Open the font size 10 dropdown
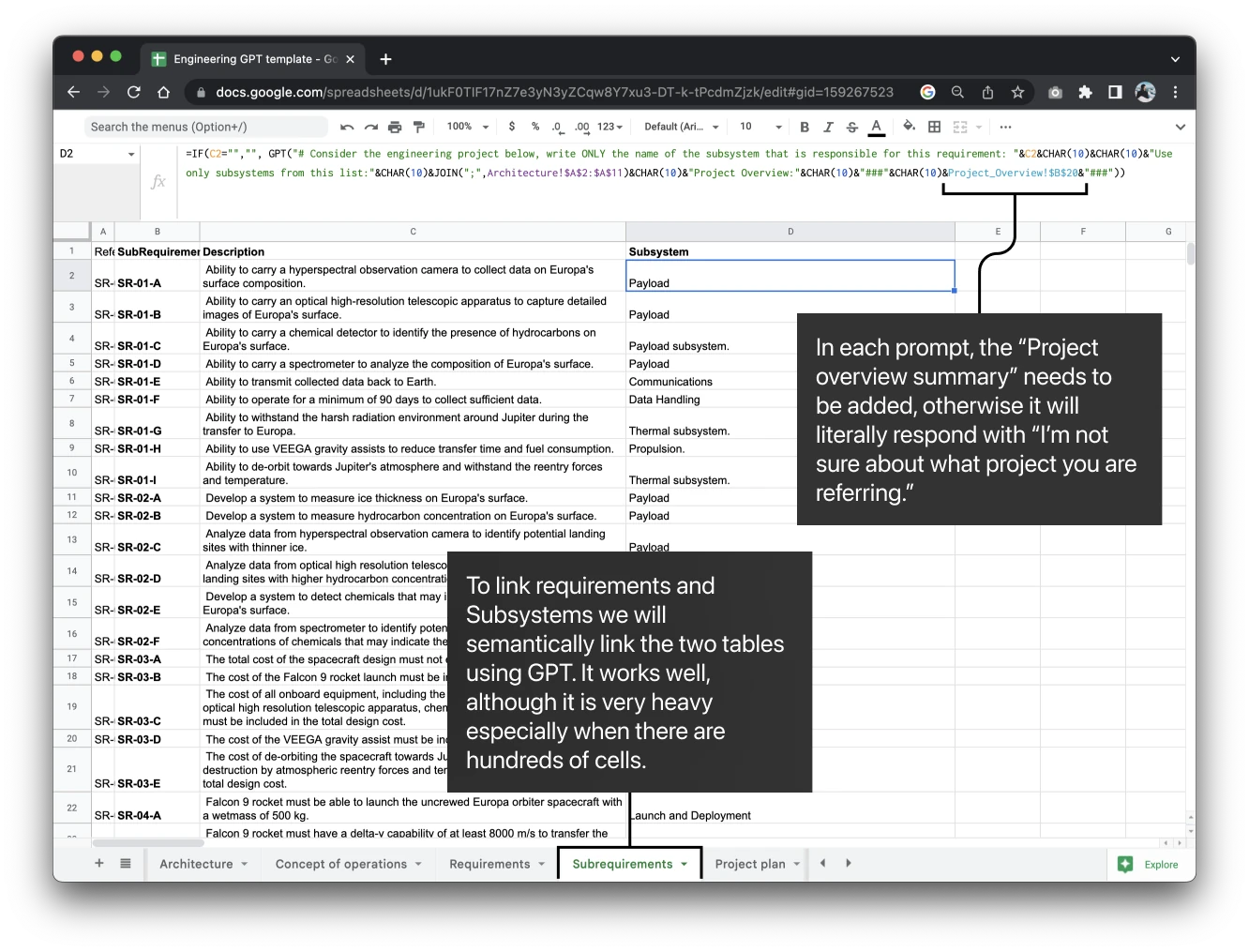This screenshot has height=952, width=1249. (x=760, y=127)
